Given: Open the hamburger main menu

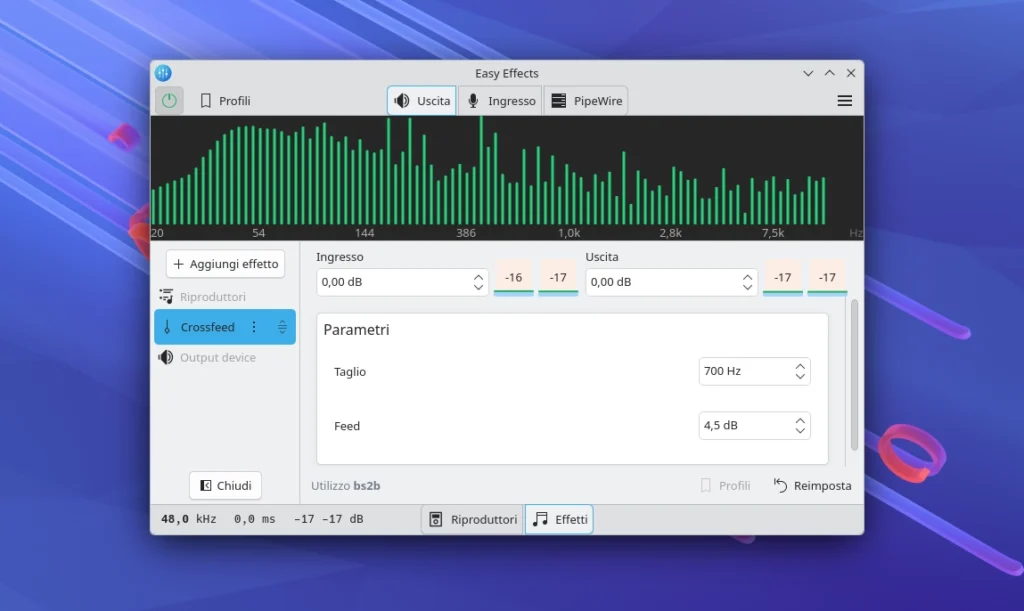Looking at the screenshot, I should coord(844,101).
